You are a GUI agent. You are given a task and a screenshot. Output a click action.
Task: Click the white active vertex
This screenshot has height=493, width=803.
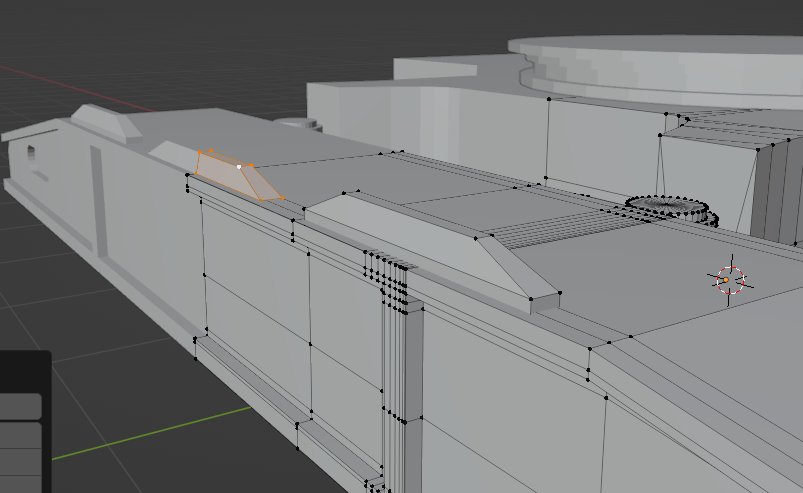(239, 167)
